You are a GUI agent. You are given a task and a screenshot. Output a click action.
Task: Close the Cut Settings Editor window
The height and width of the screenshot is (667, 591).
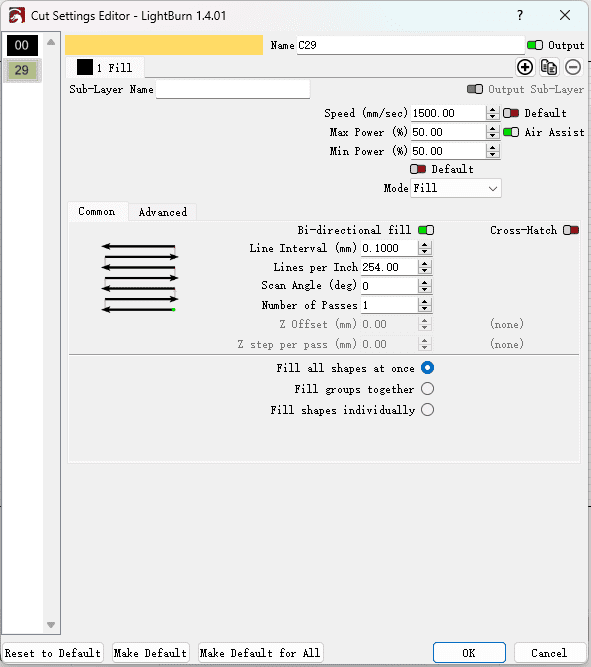[565, 16]
